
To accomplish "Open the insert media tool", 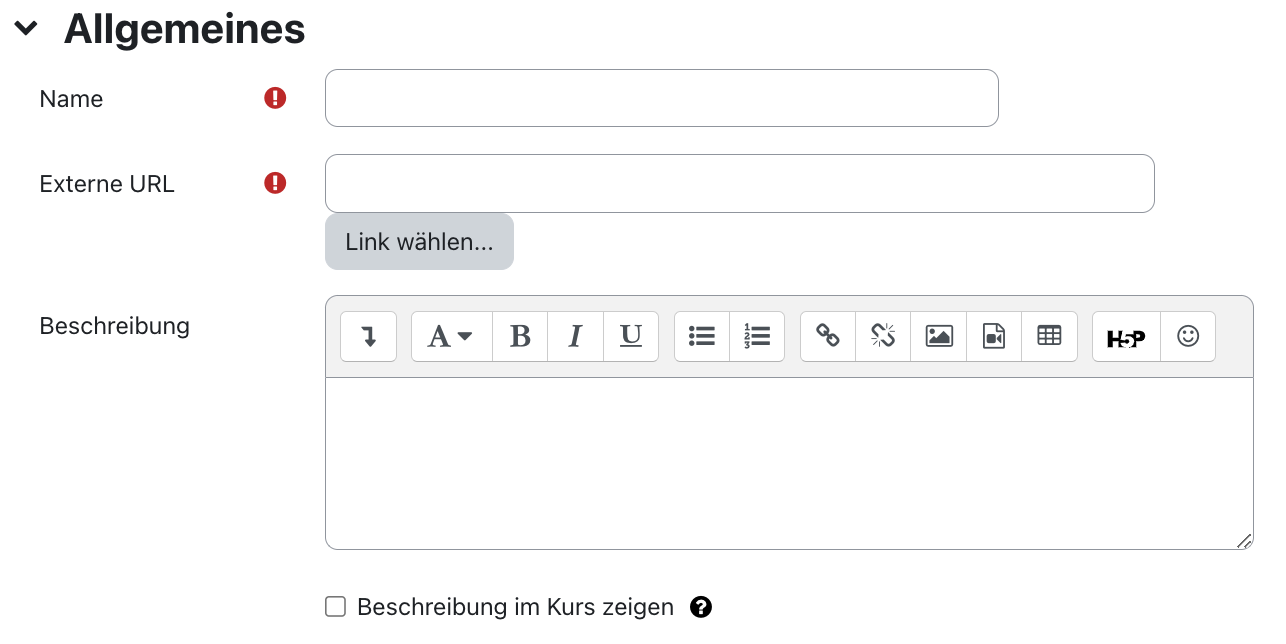I will pyautogui.click(x=993, y=336).
